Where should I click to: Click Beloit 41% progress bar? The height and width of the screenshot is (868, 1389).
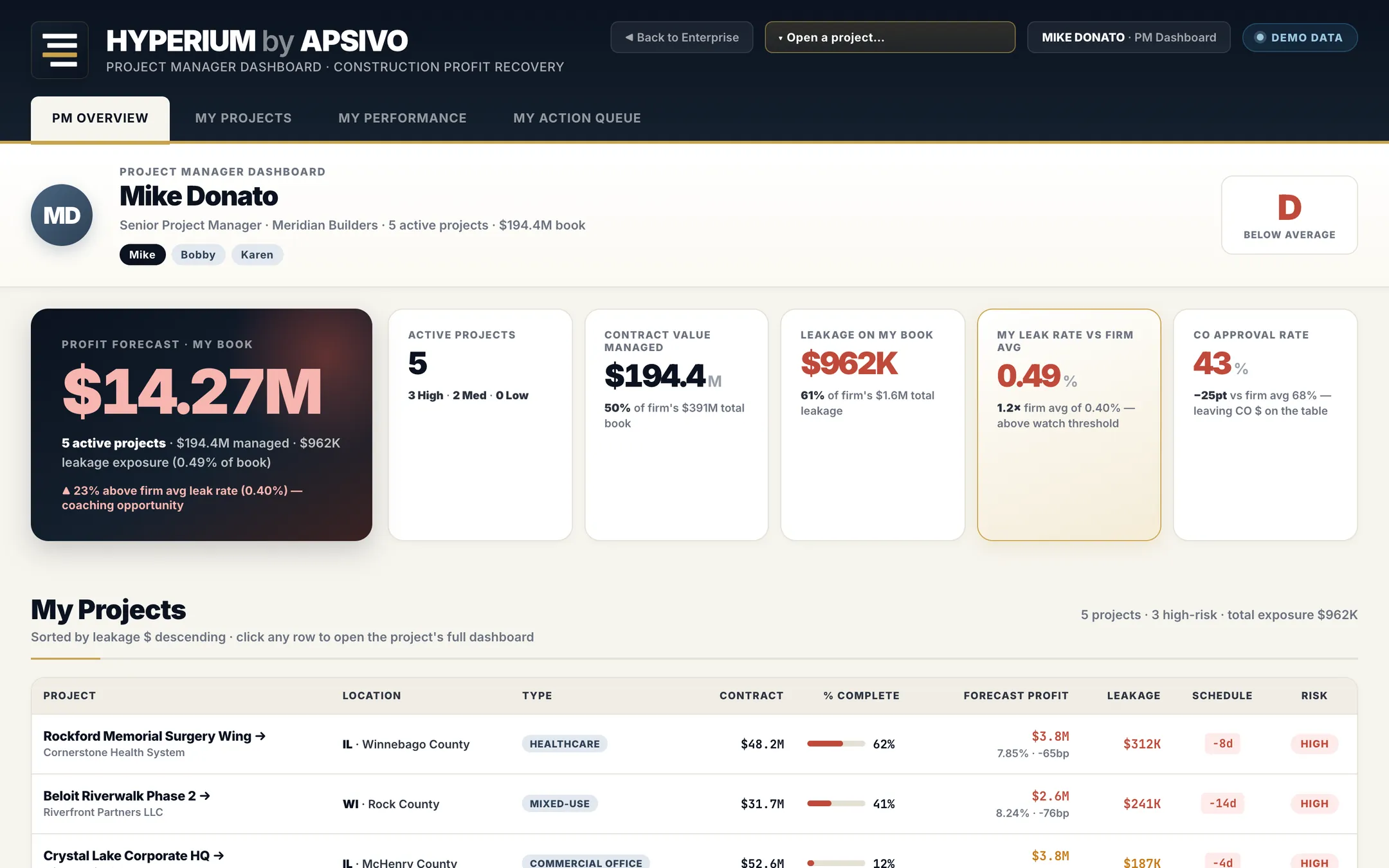[x=836, y=804]
